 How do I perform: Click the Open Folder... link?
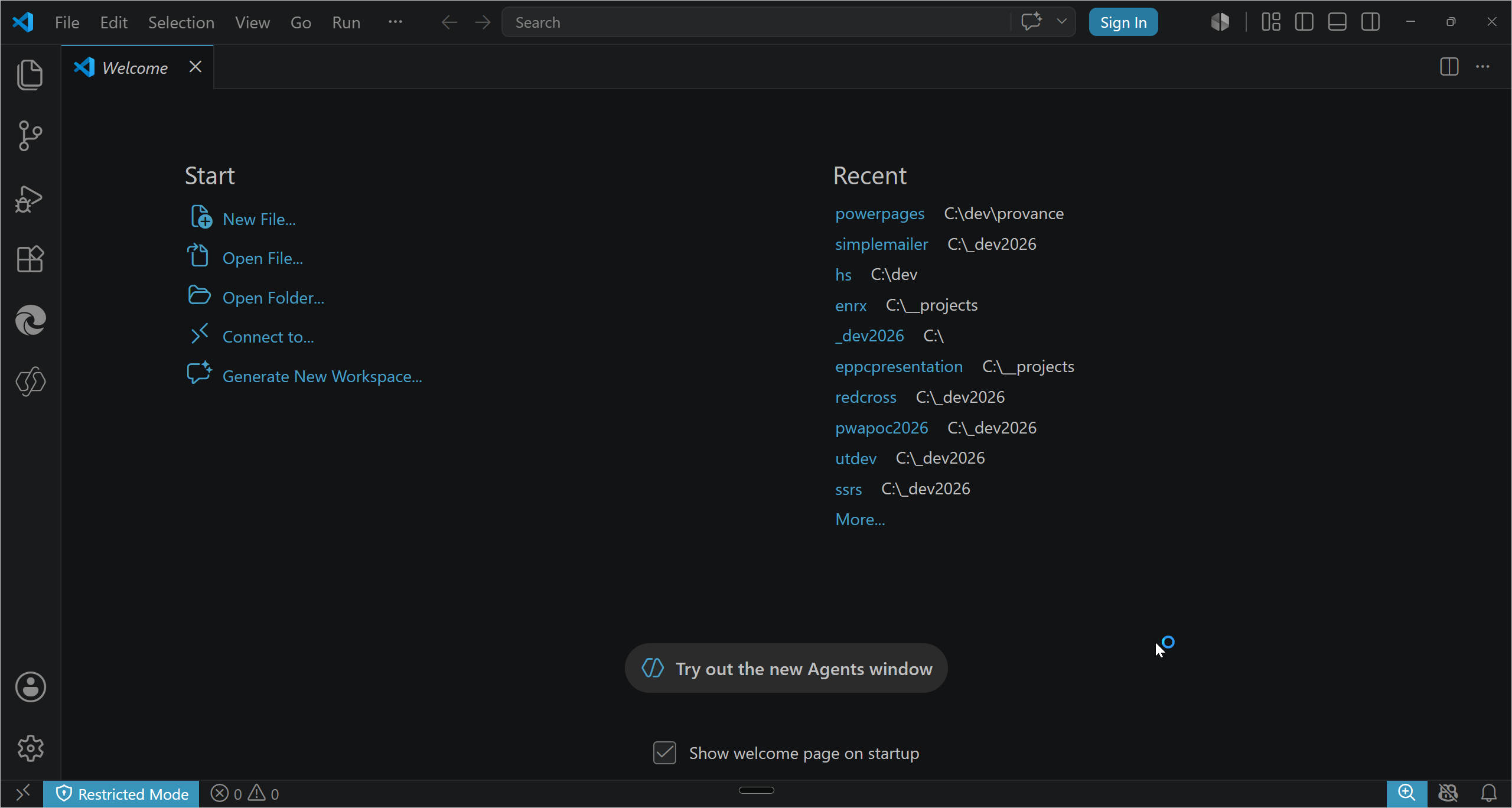[x=273, y=298]
